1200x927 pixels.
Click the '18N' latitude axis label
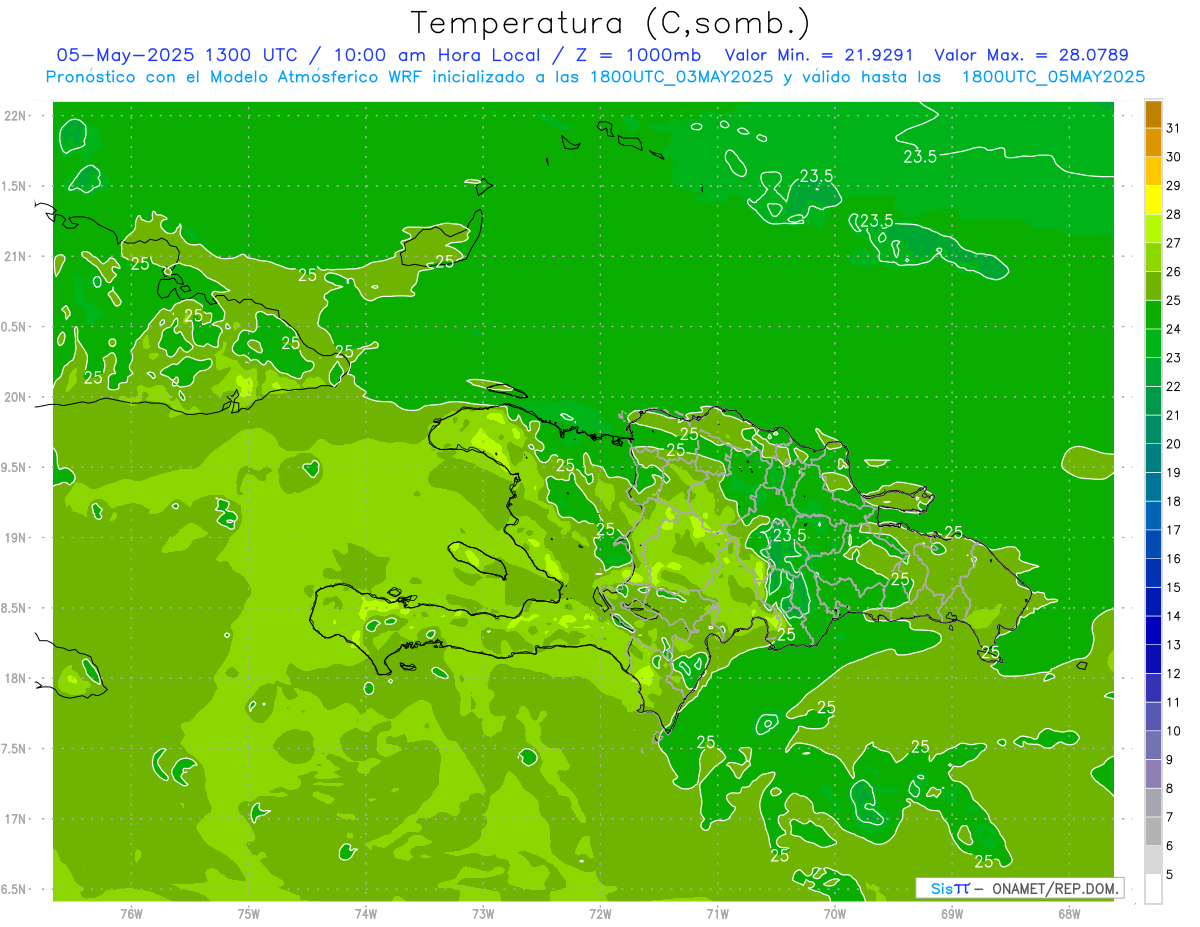click(x=14, y=678)
